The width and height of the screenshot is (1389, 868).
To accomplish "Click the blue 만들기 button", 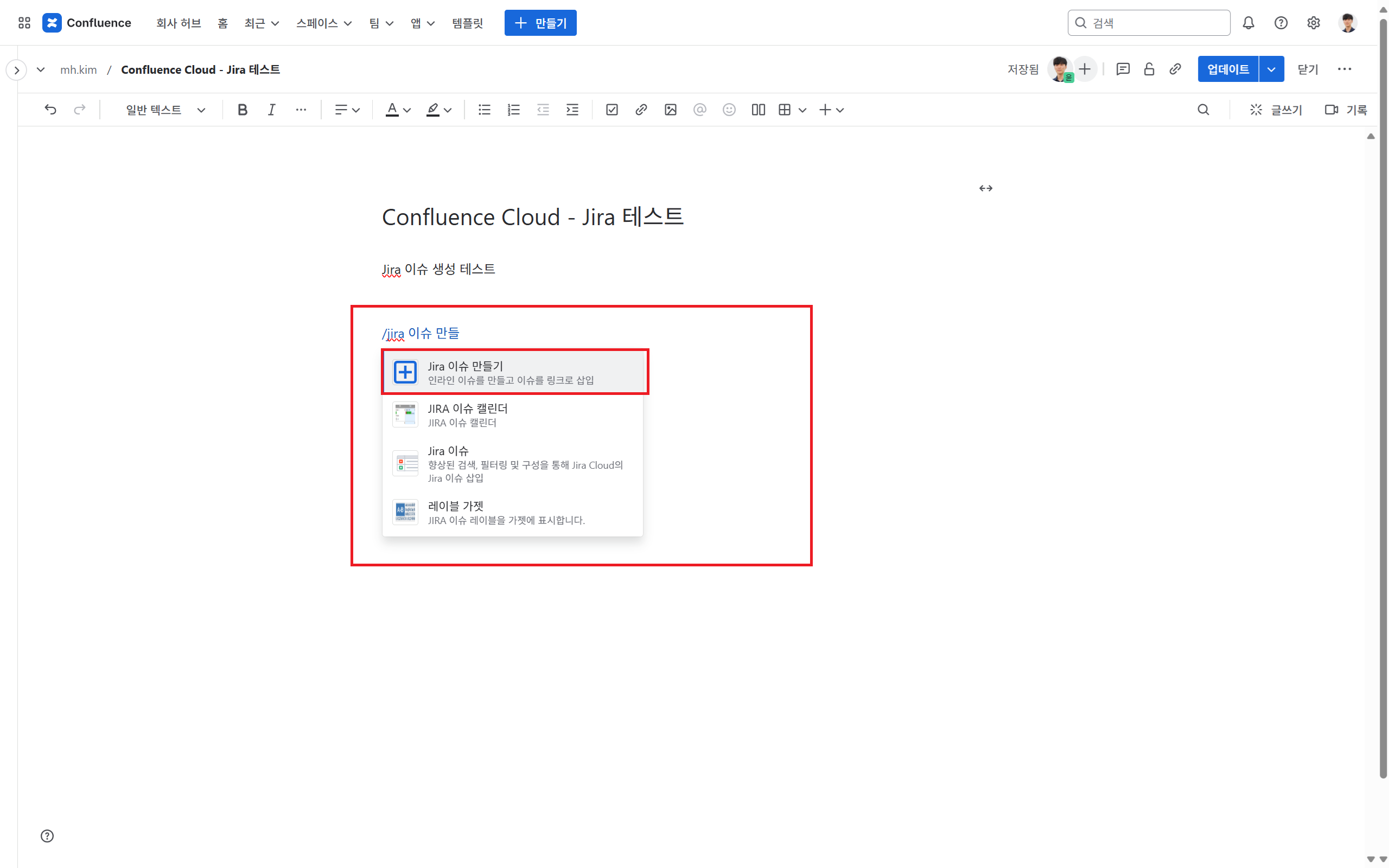I will [539, 23].
